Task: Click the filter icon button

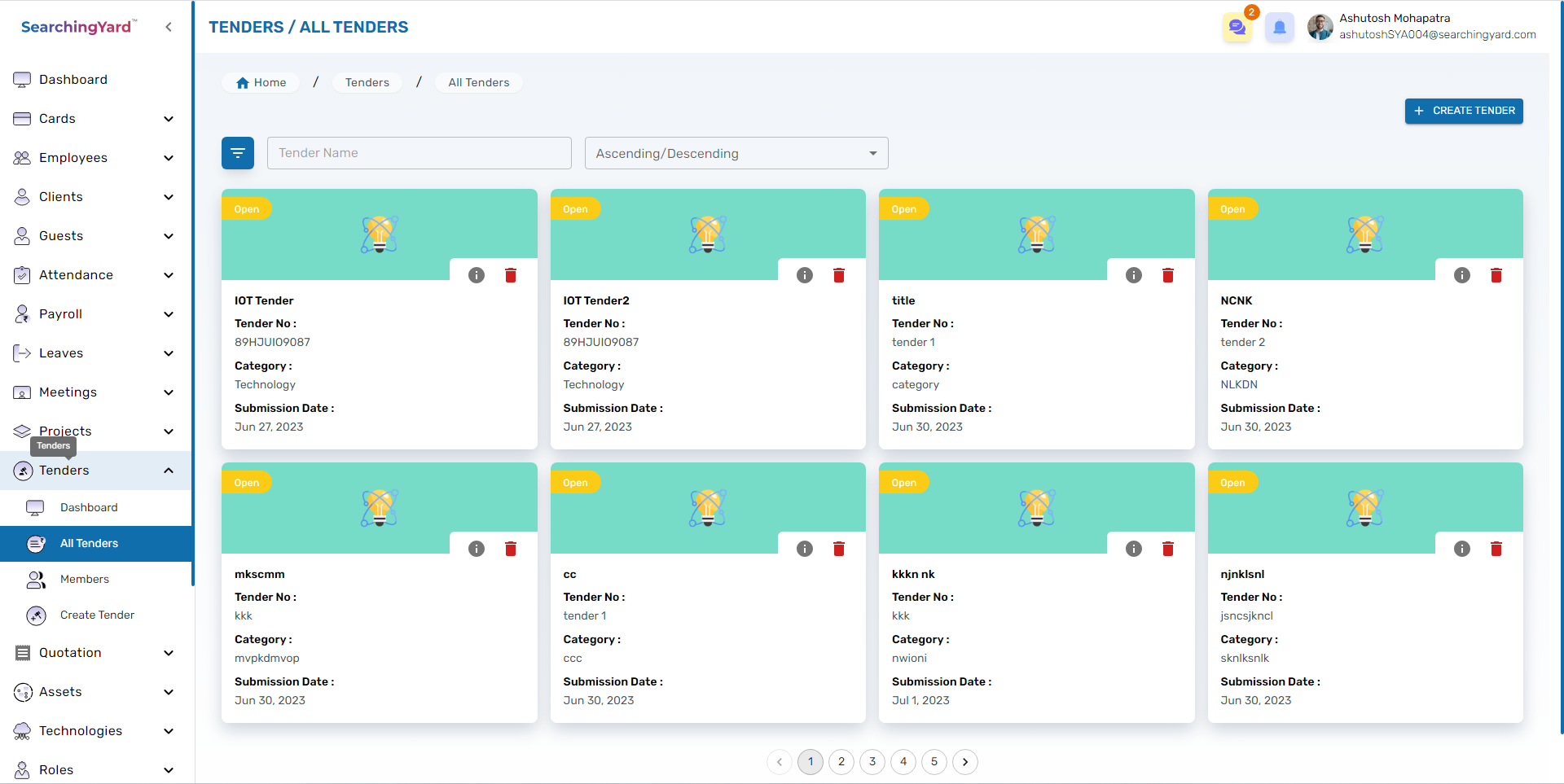Action: (x=238, y=153)
